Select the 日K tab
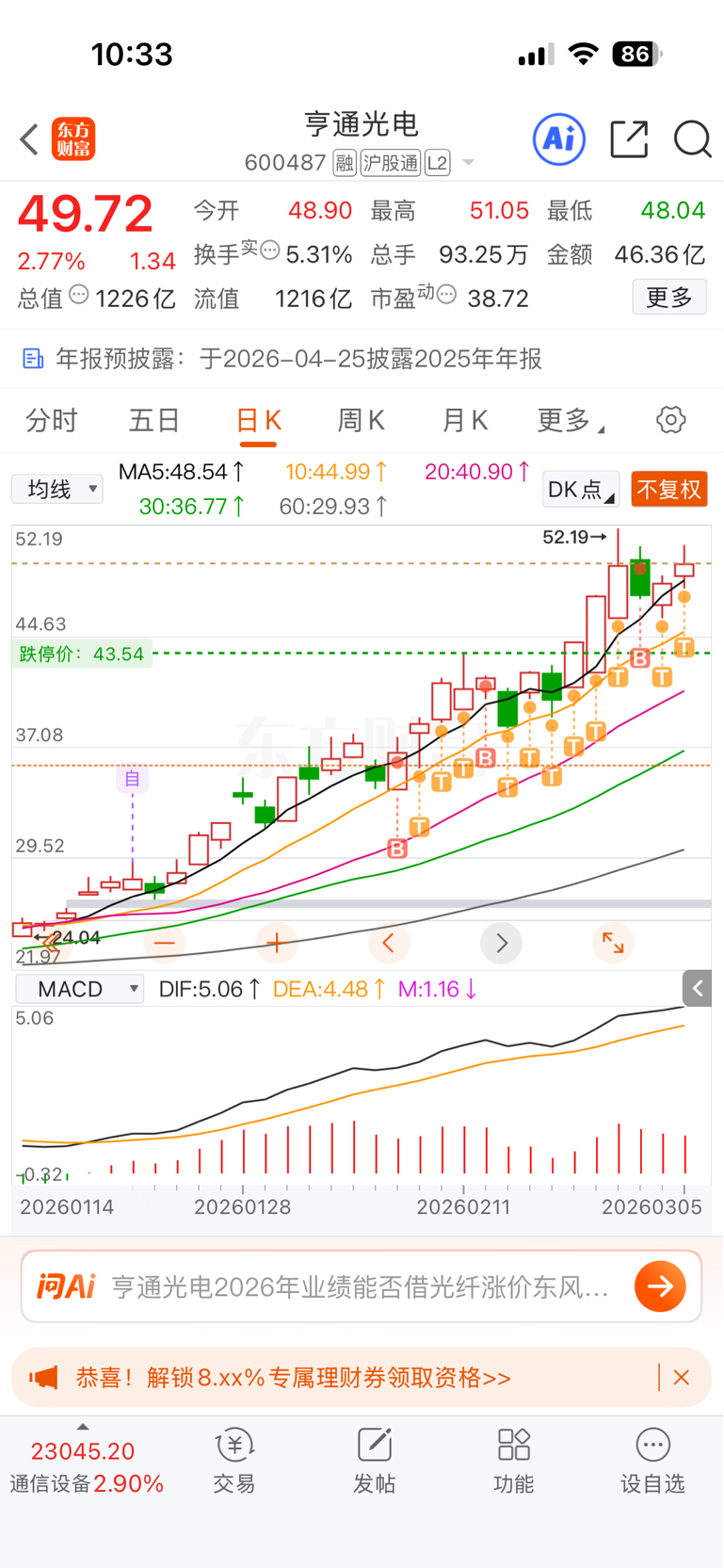This screenshot has height=1568, width=724. click(x=258, y=420)
